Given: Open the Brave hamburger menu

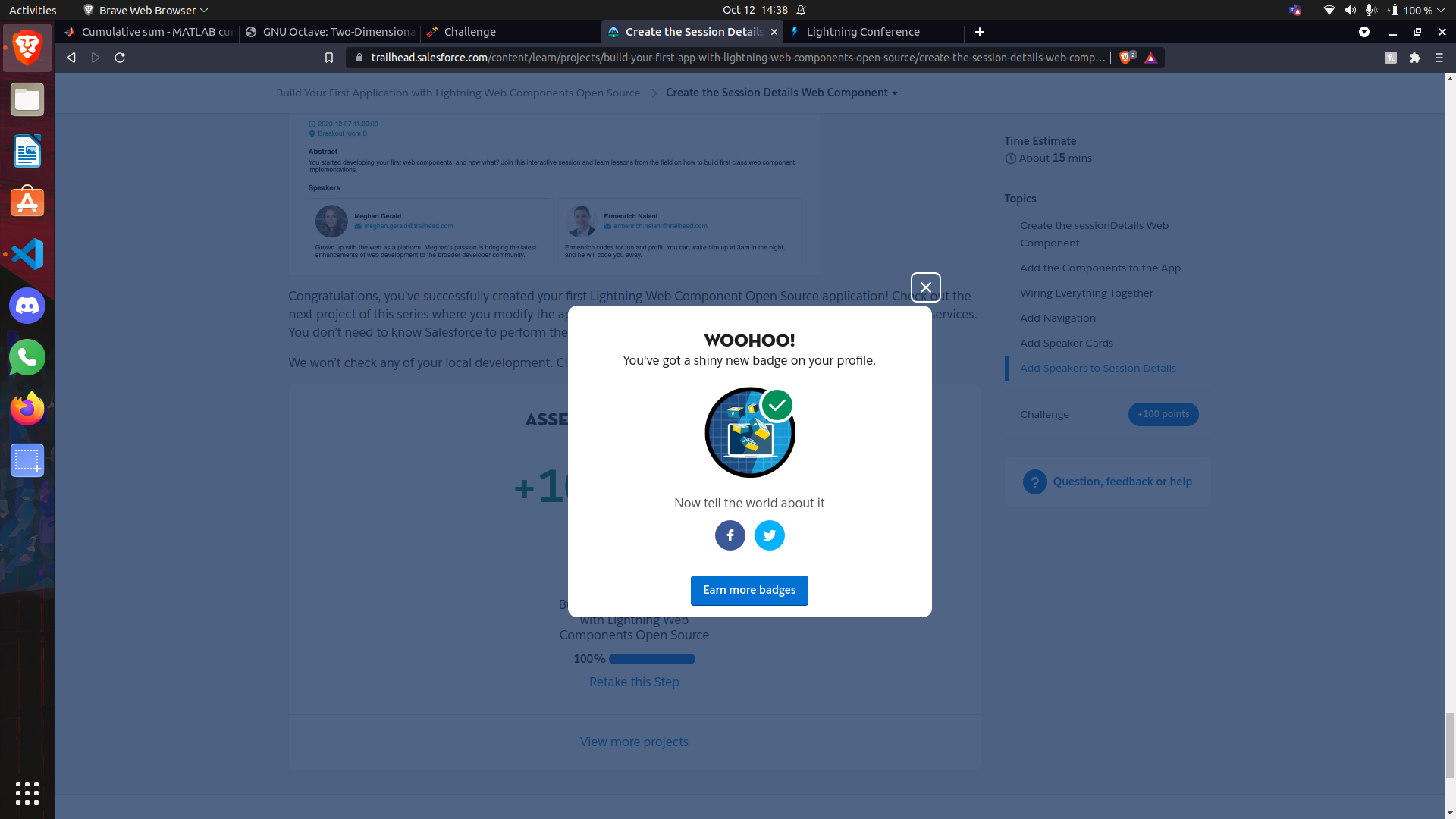Looking at the screenshot, I should click(x=1439, y=58).
